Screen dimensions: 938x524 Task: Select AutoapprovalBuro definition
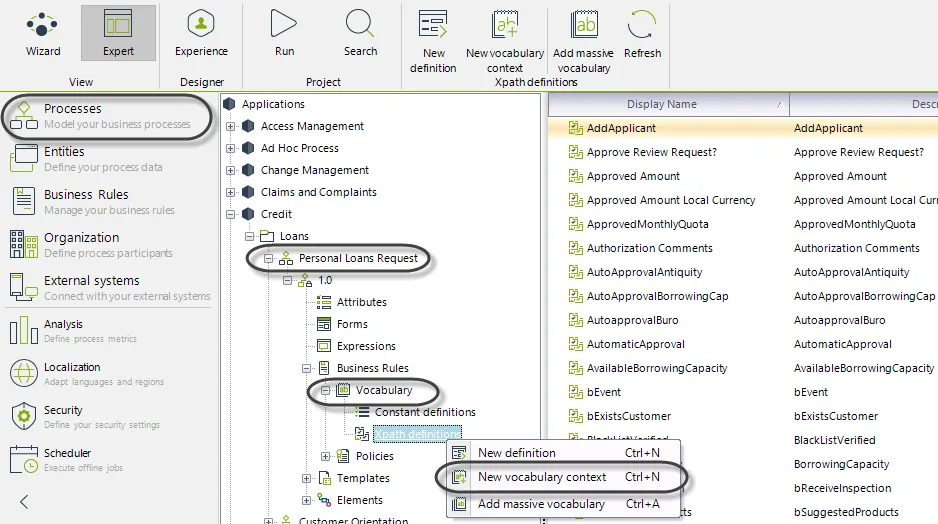[x=632, y=320]
